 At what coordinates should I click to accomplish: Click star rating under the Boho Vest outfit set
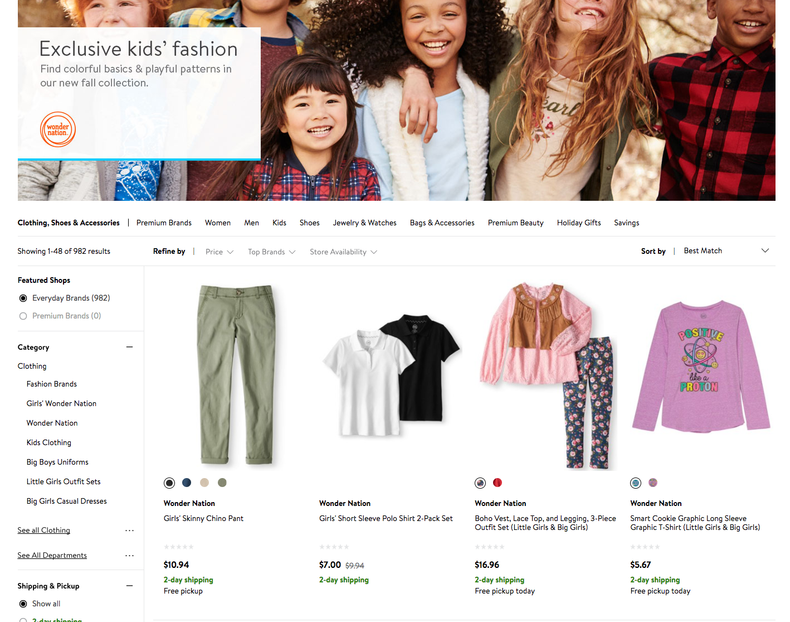489,546
